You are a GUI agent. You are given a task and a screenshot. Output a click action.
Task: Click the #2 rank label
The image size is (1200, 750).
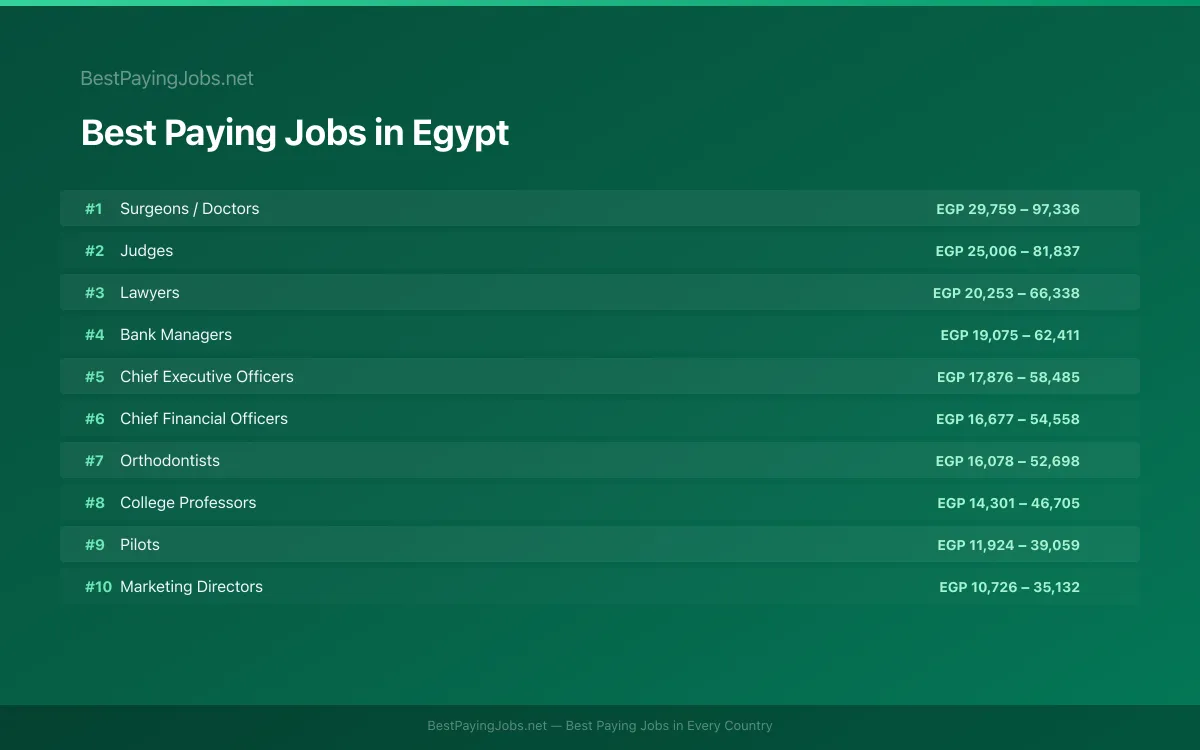pyautogui.click(x=94, y=251)
